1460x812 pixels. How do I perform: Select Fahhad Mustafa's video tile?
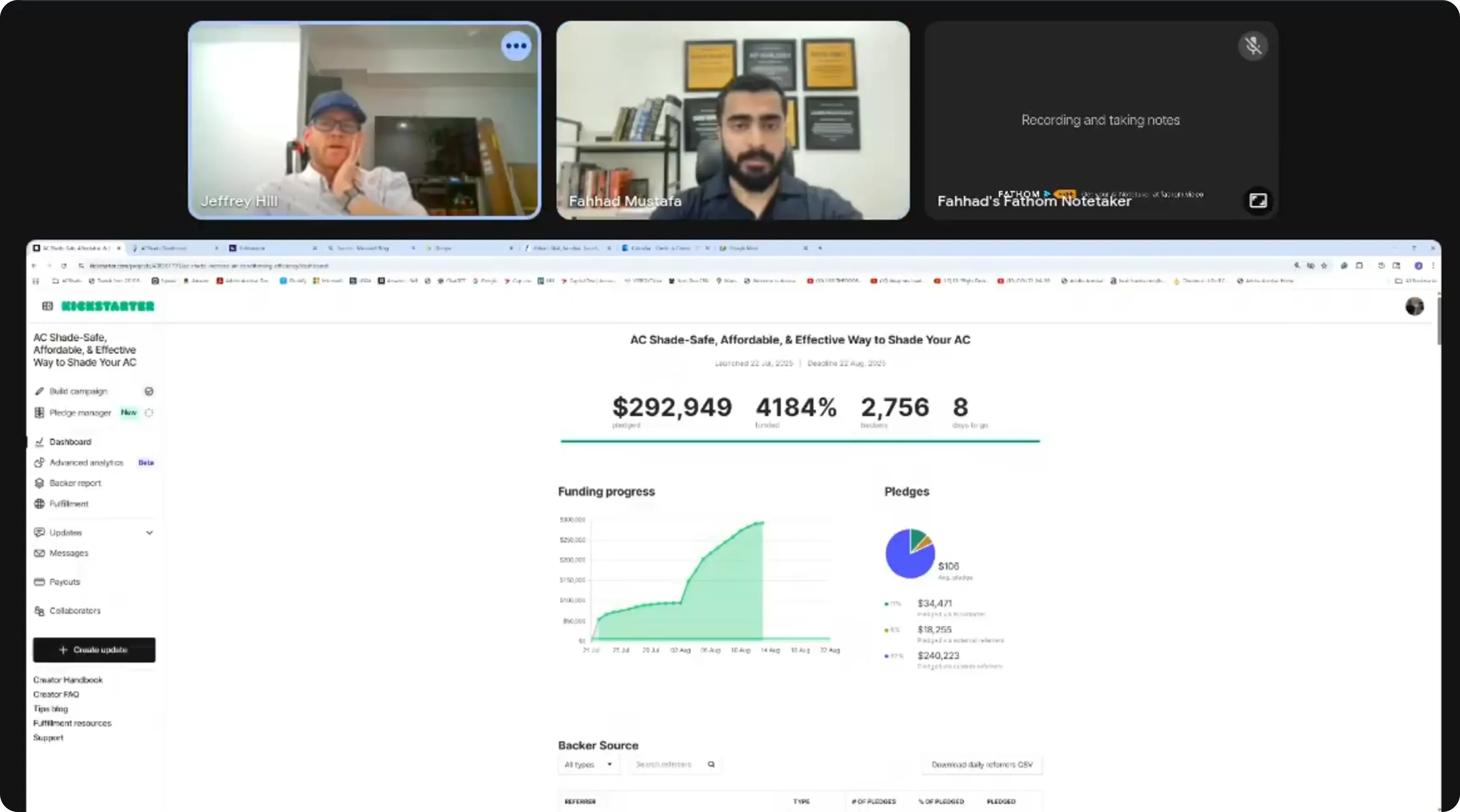tap(733, 120)
